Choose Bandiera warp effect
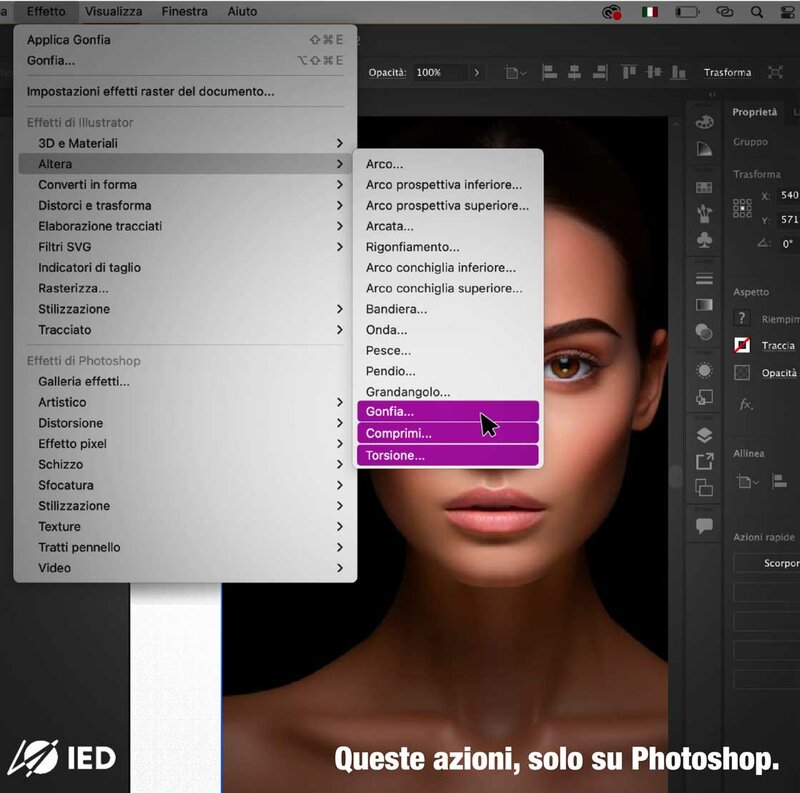This screenshot has width=800, height=793. (448, 309)
